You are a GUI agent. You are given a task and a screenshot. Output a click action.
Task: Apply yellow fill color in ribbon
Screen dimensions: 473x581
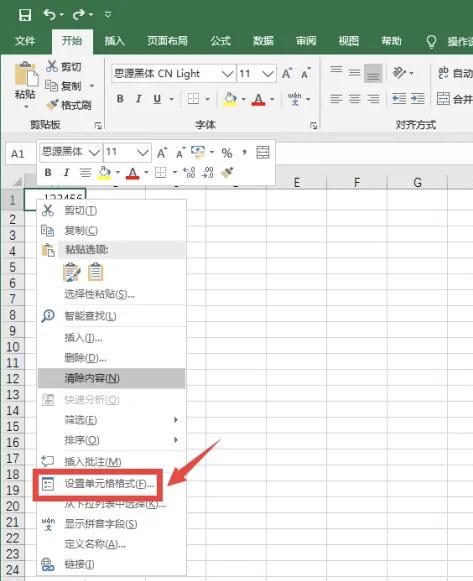tap(230, 99)
